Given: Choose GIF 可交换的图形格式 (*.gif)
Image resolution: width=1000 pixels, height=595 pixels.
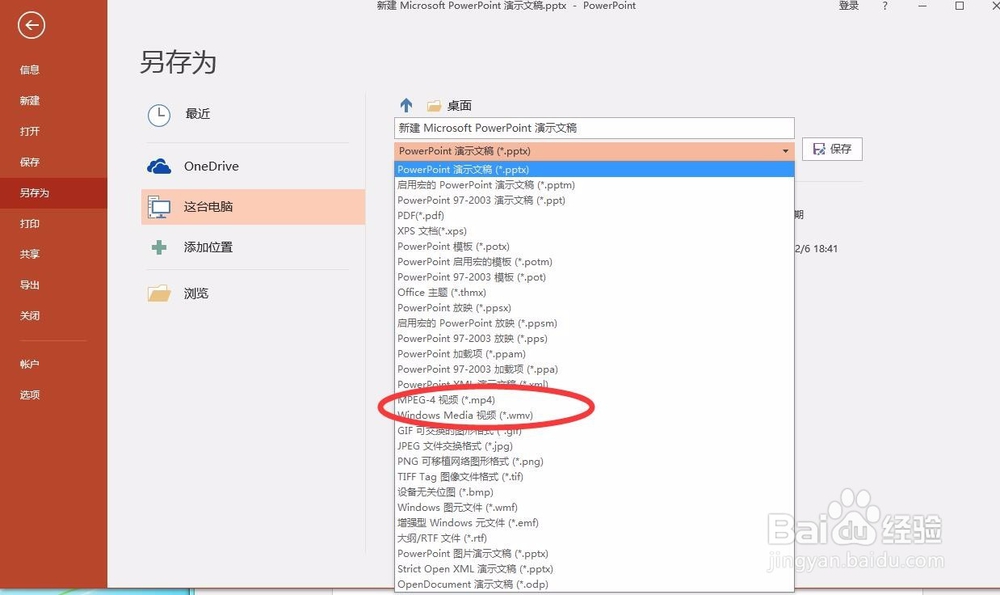Looking at the screenshot, I should coord(594,430).
